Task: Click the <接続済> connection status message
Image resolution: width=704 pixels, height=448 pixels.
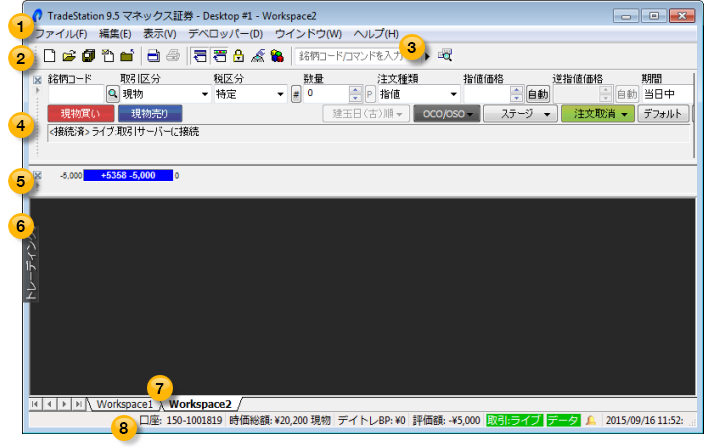Action: [x=124, y=132]
